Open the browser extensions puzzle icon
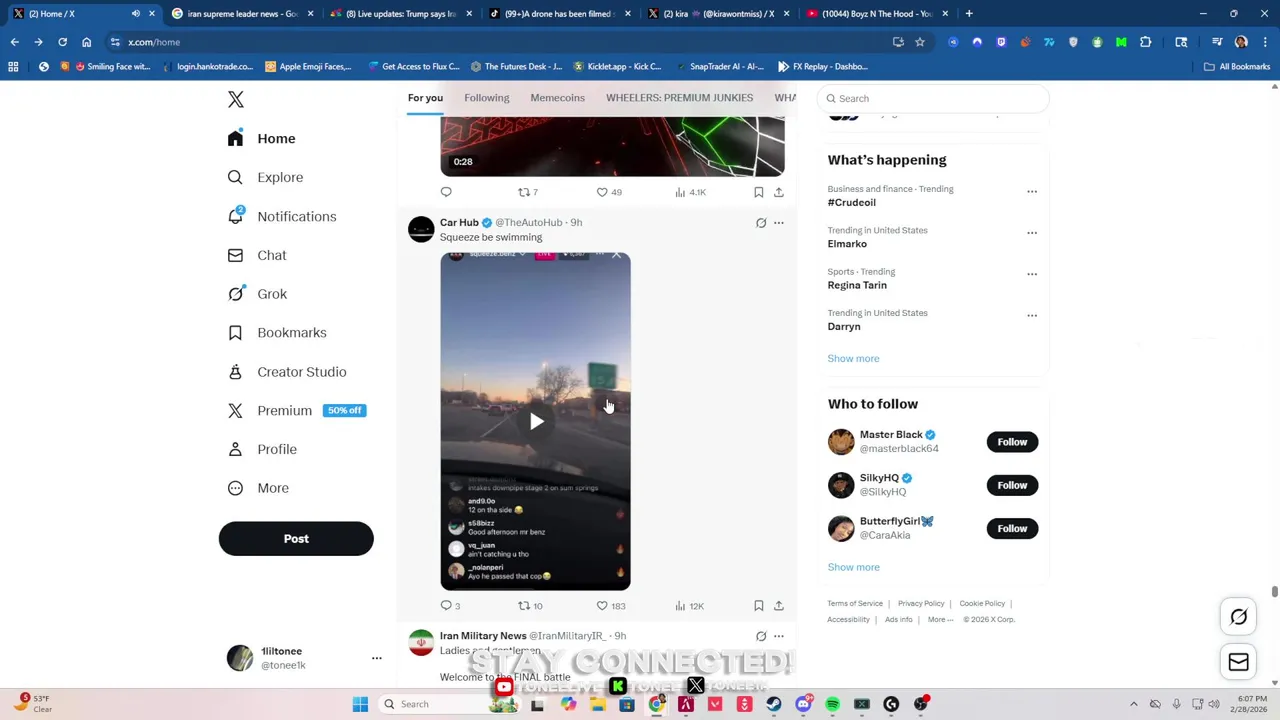This screenshot has width=1280, height=720. (x=1146, y=42)
